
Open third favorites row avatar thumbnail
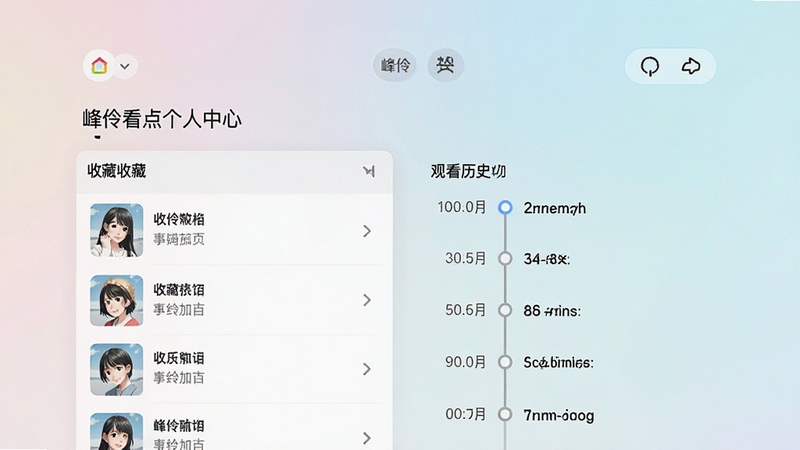tap(117, 369)
